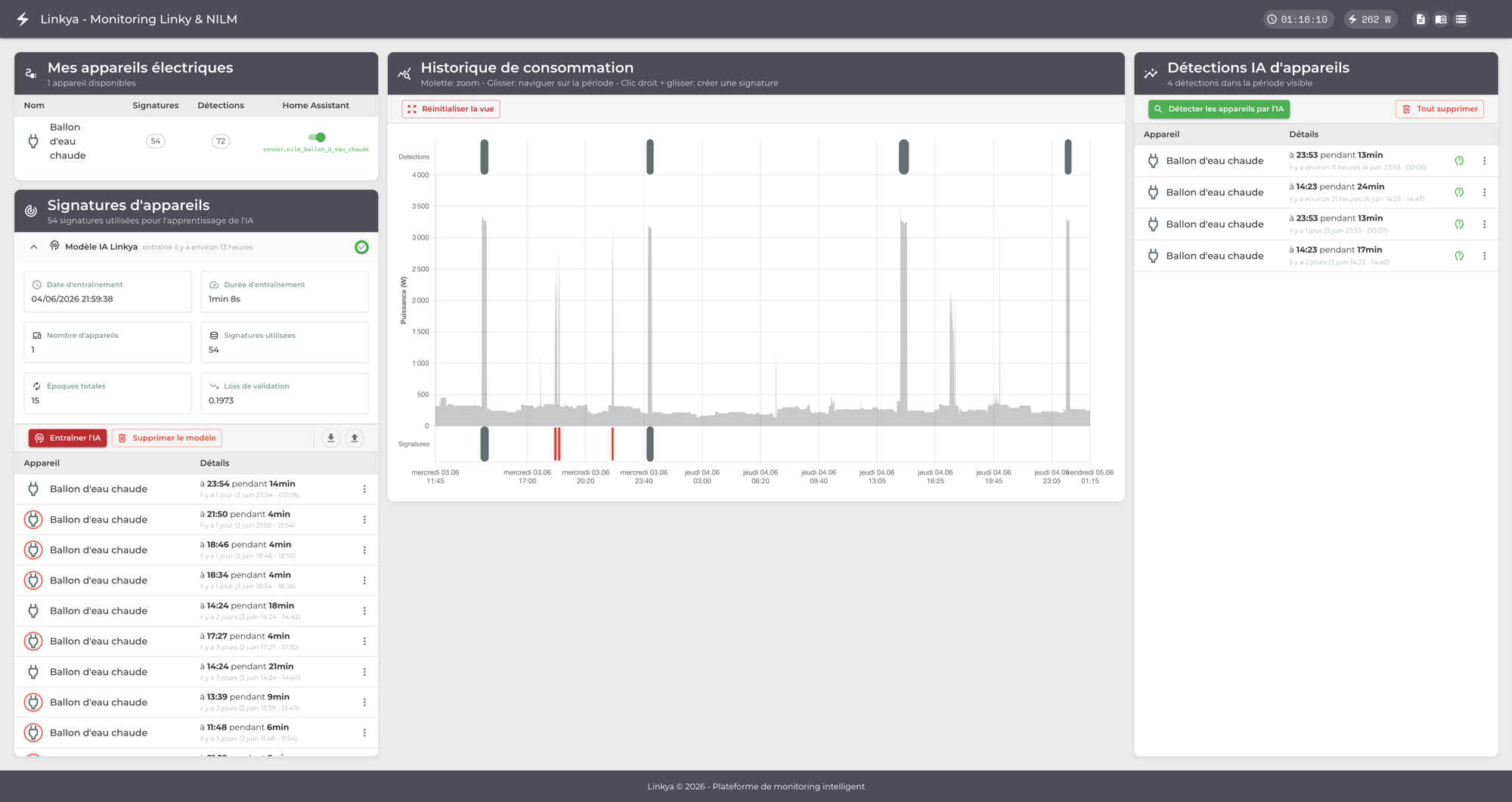The image size is (1512, 802).
Task: Click the download model icon
Action: (x=330, y=438)
